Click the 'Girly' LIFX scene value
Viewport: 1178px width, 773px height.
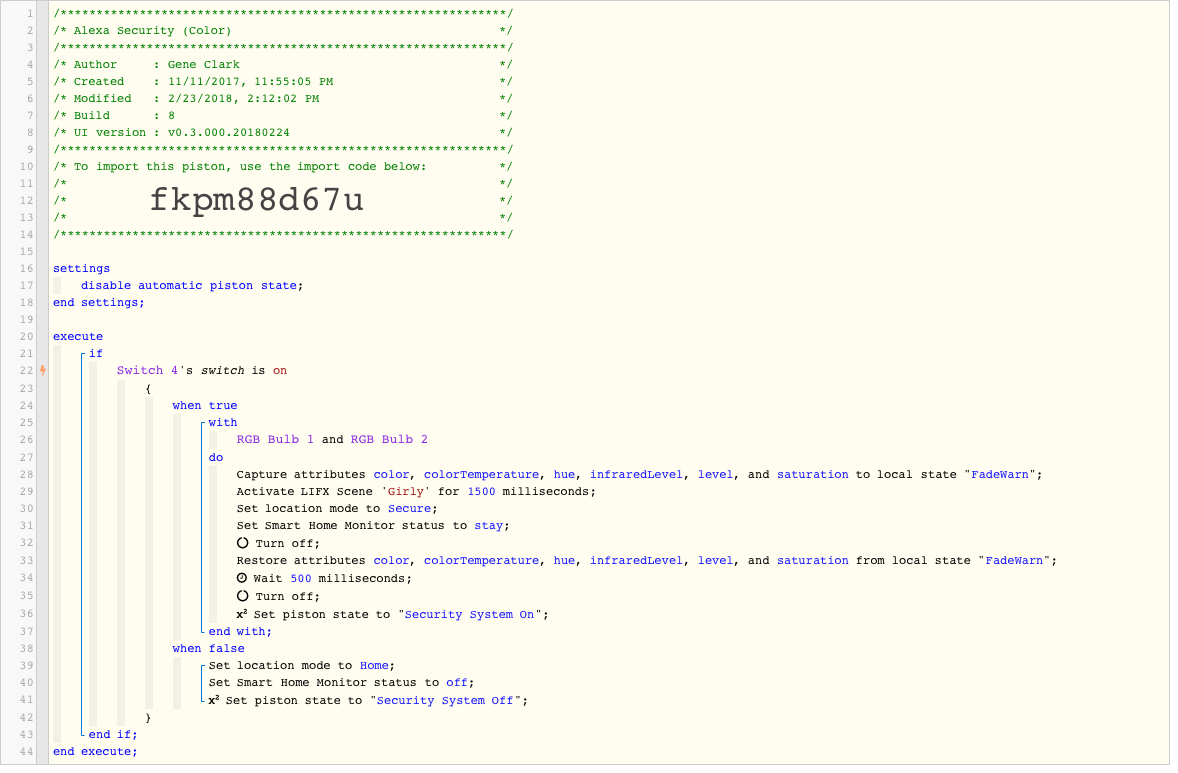[x=406, y=491]
